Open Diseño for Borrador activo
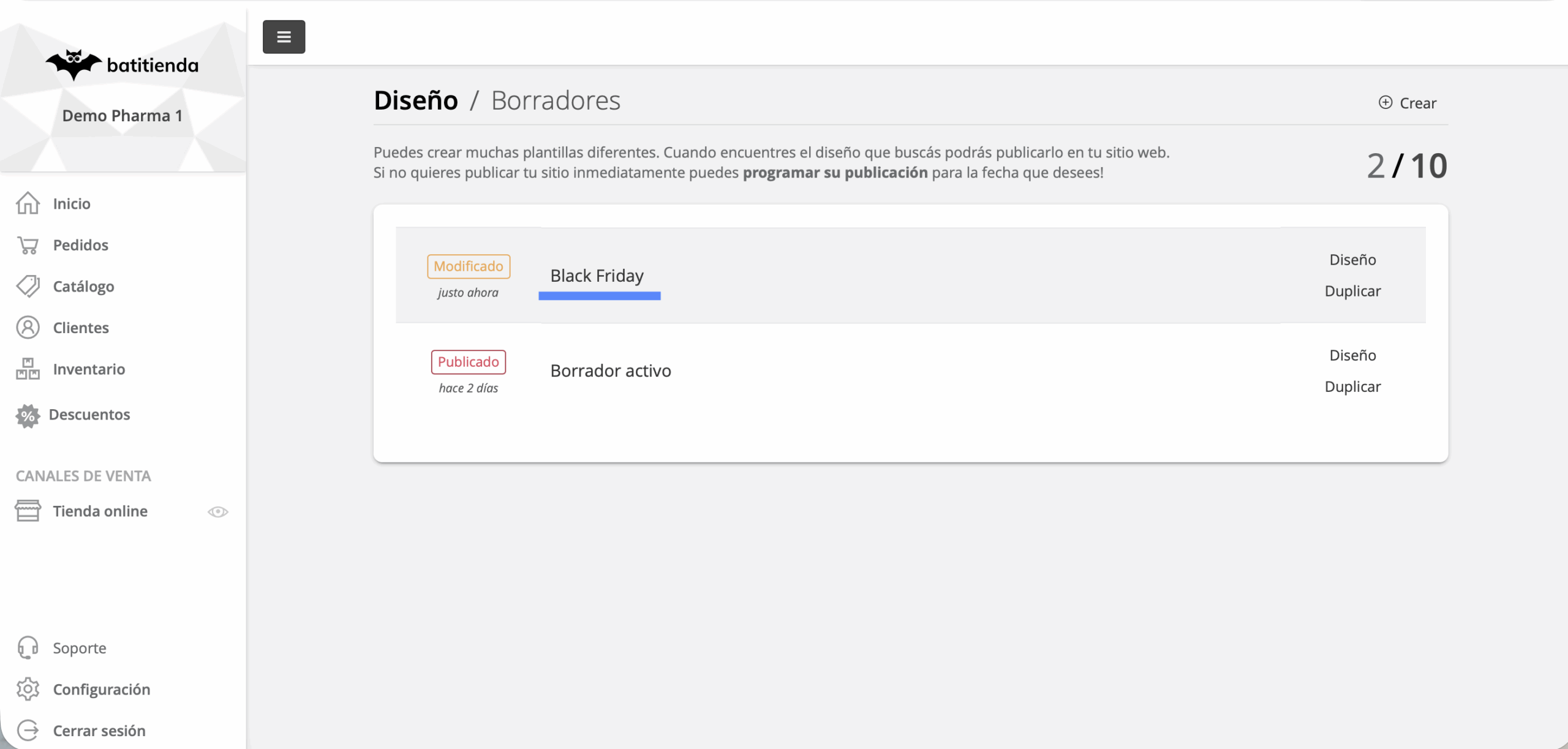Image resolution: width=1568 pixels, height=749 pixels. pos(1352,355)
